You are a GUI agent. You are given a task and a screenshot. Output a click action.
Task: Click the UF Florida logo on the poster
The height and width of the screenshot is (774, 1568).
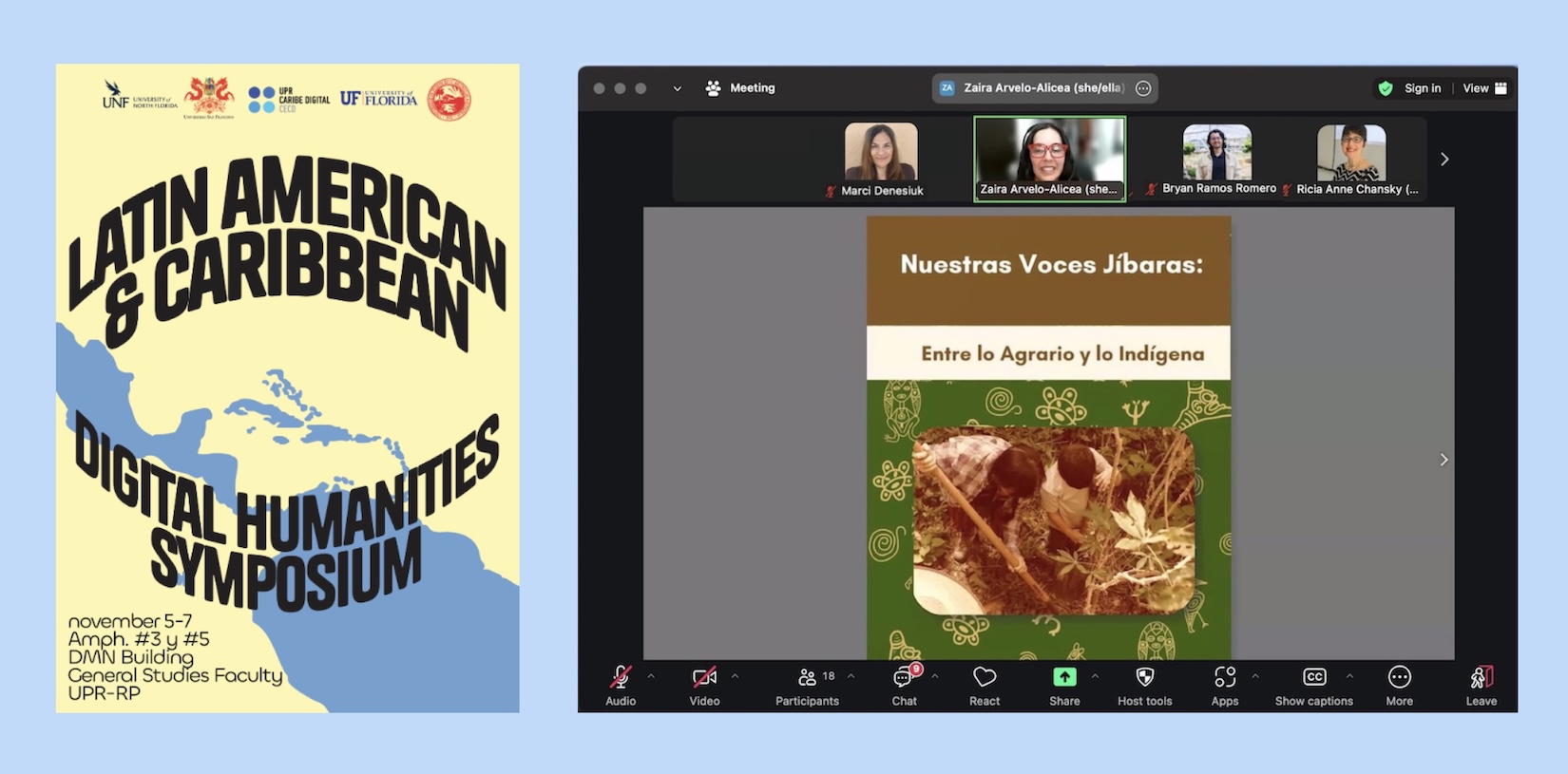(x=378, y=98)
